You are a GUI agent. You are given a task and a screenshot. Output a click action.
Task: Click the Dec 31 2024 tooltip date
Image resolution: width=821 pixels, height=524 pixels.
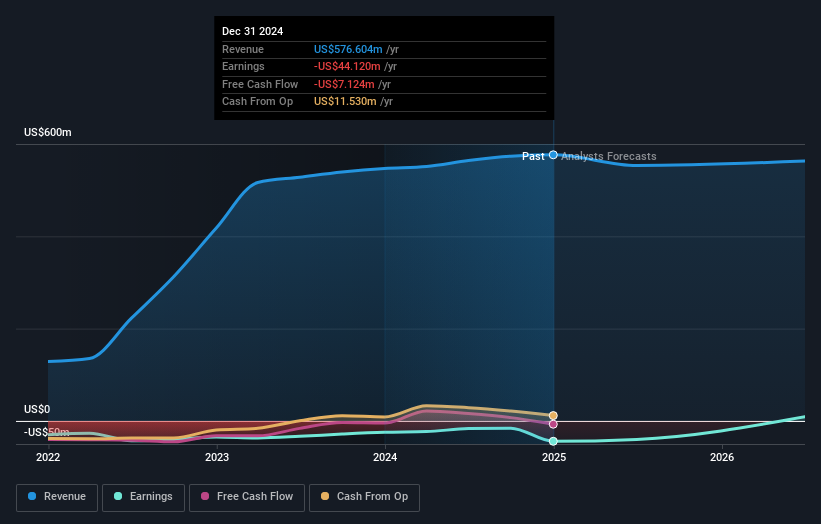(252, 31)
